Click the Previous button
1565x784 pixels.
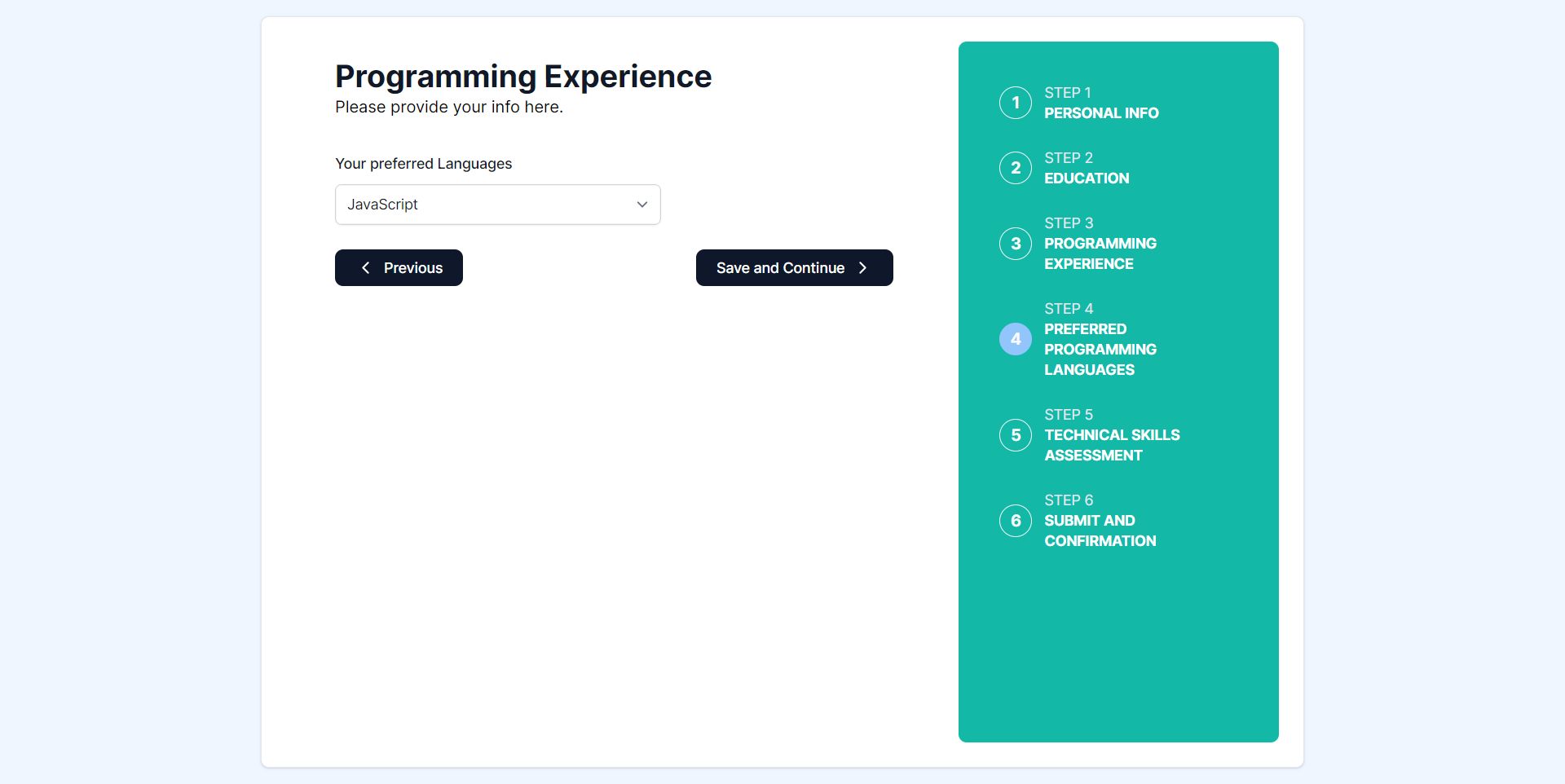pos(399,267)
